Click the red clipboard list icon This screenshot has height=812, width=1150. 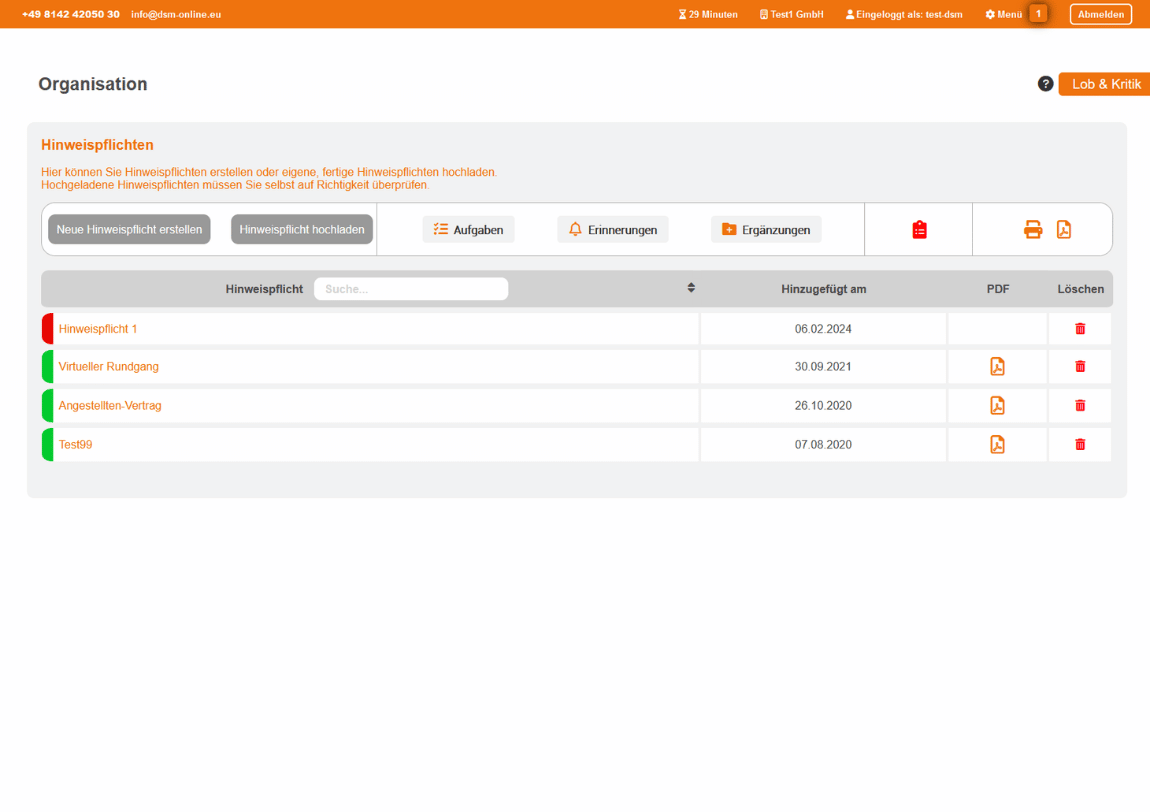[x=919, y=230]
